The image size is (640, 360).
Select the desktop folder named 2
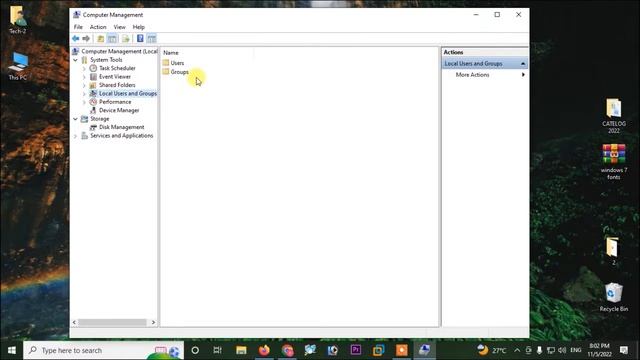[613, 251]
